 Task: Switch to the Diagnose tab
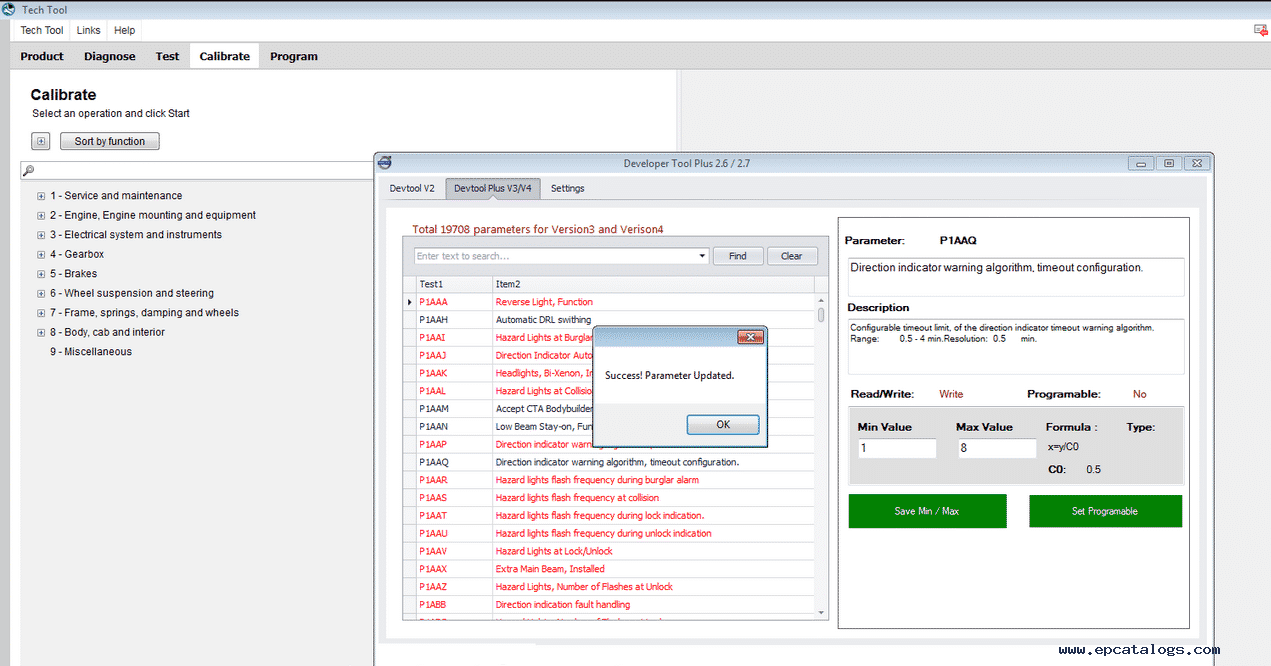pos(110,56)
